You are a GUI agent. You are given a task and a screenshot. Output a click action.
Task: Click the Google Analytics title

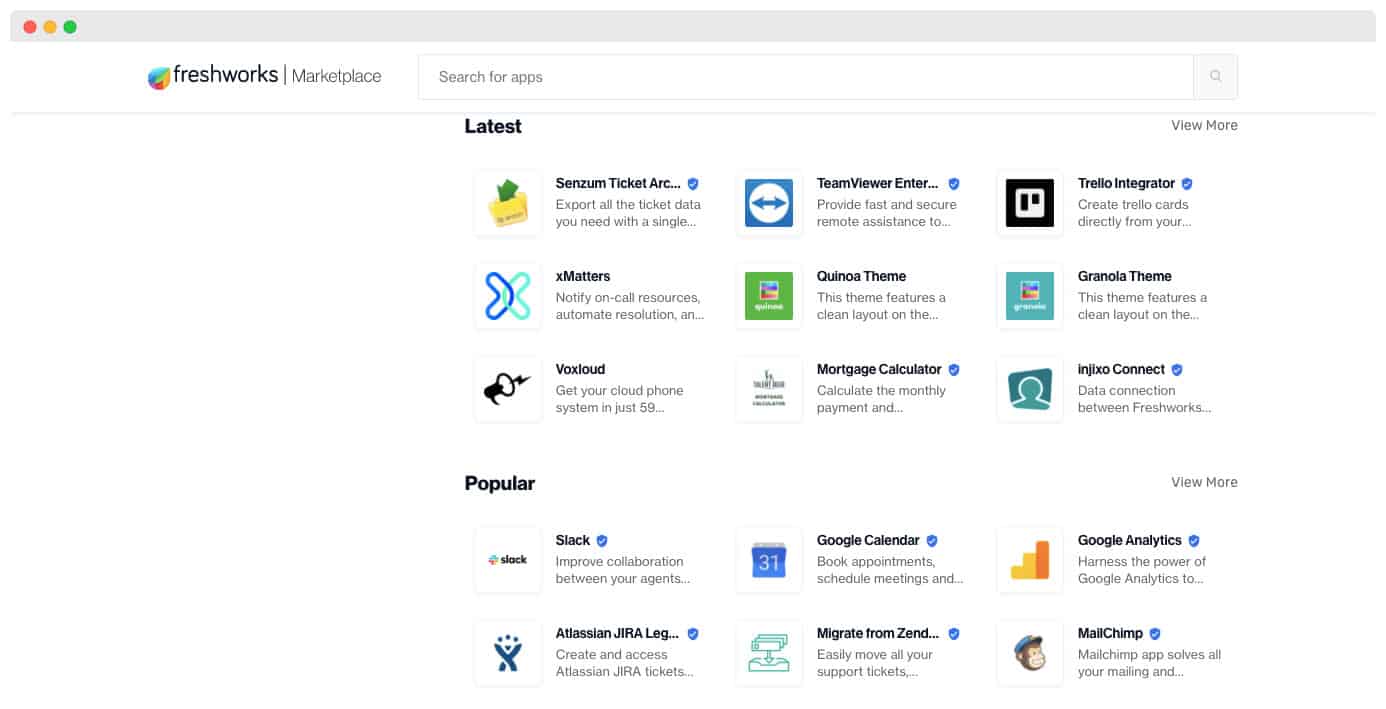pyautogui.click(x=1130, y=540)
